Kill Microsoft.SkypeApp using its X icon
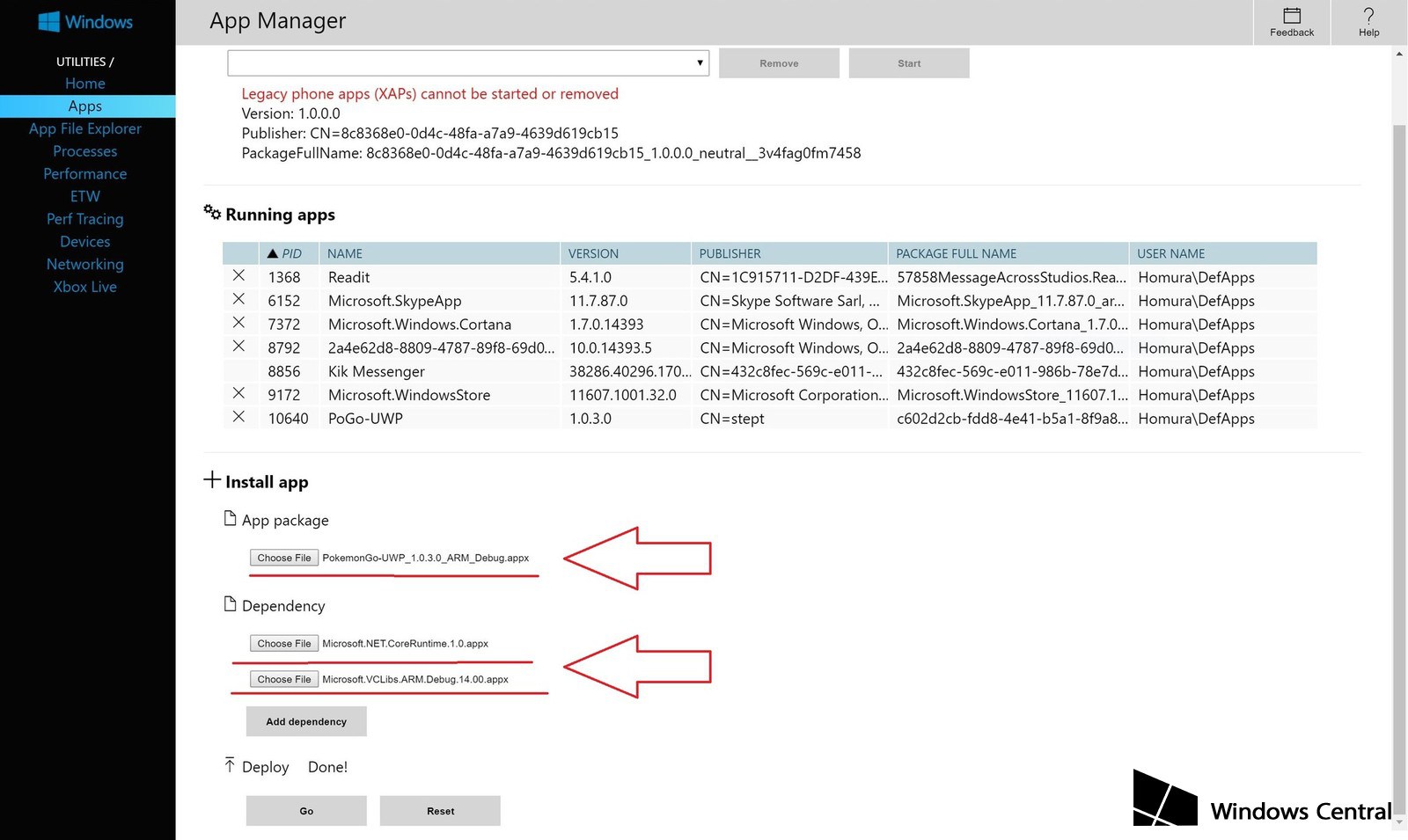Screen dimensions: 1408x840 pos(238,300)
